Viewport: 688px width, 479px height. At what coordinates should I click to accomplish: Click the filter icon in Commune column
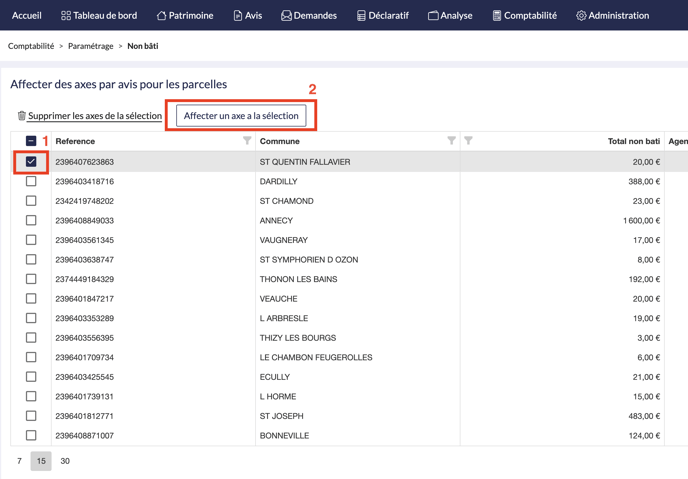point(451,141)
